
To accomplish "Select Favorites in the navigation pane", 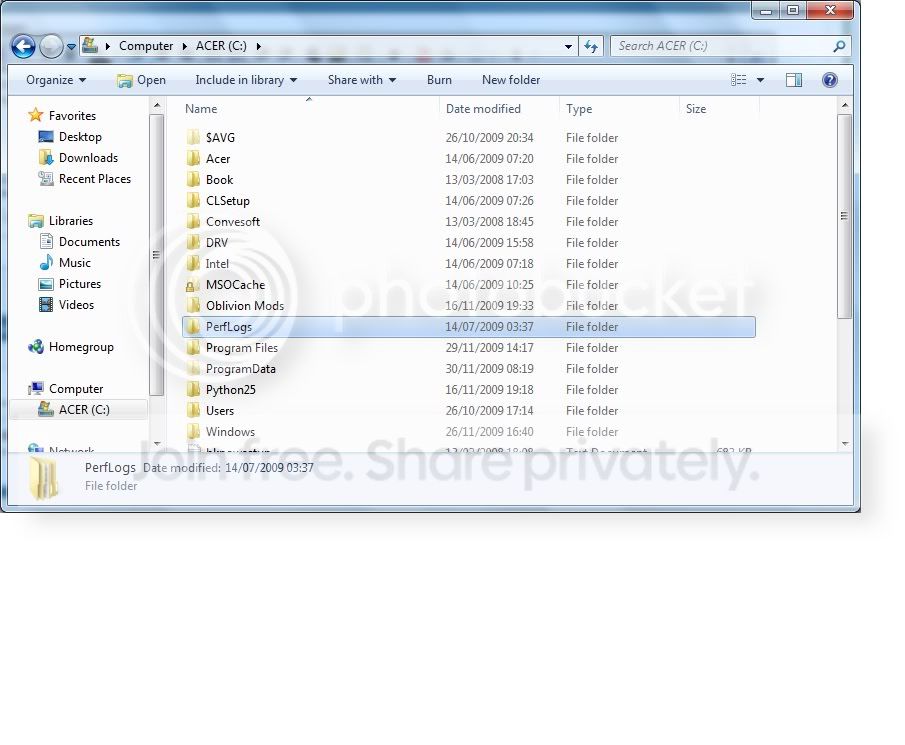I will pyautogui.click(x=72, y=116).
